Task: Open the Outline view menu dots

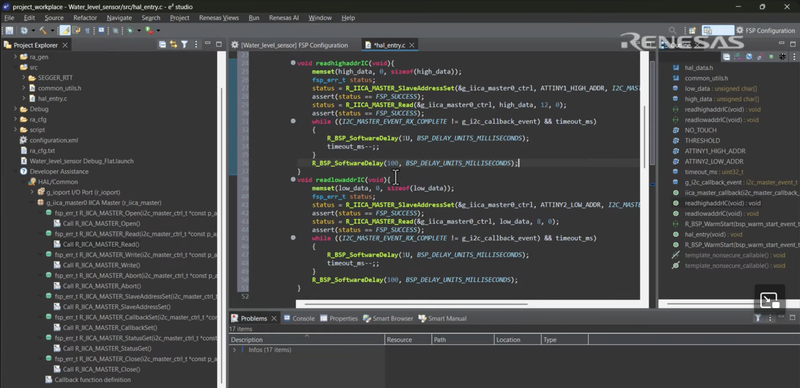Action: pos(793,57)
